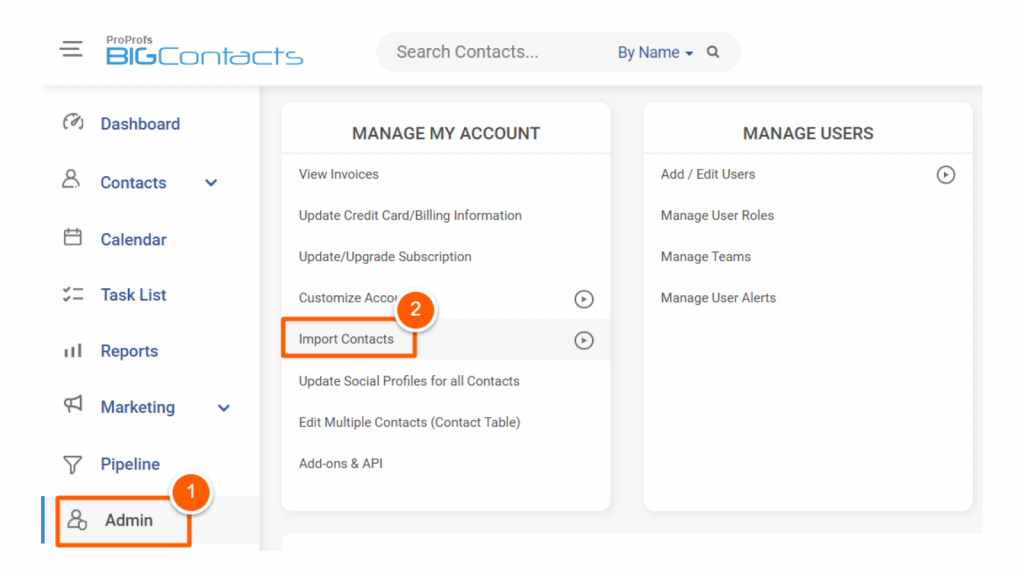Click the BIGContacts logo

coord(204,52)
